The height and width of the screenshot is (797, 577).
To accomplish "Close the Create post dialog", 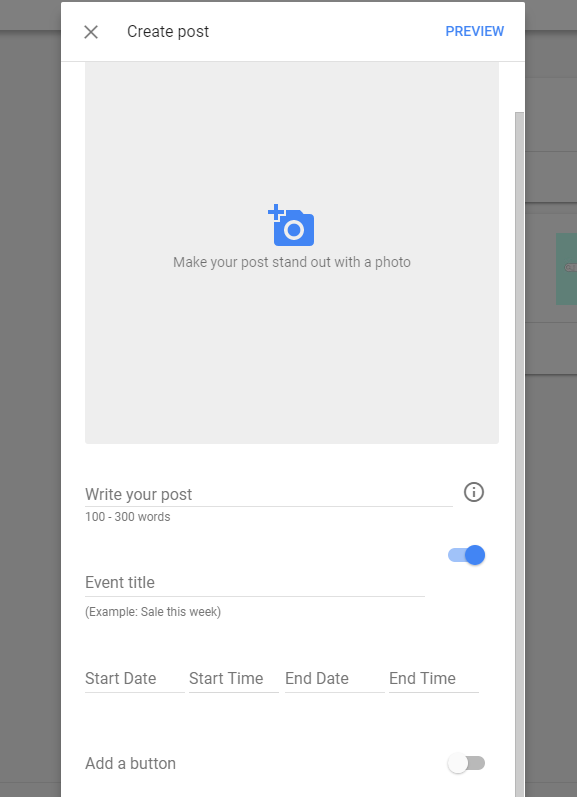I will point(91,32).
